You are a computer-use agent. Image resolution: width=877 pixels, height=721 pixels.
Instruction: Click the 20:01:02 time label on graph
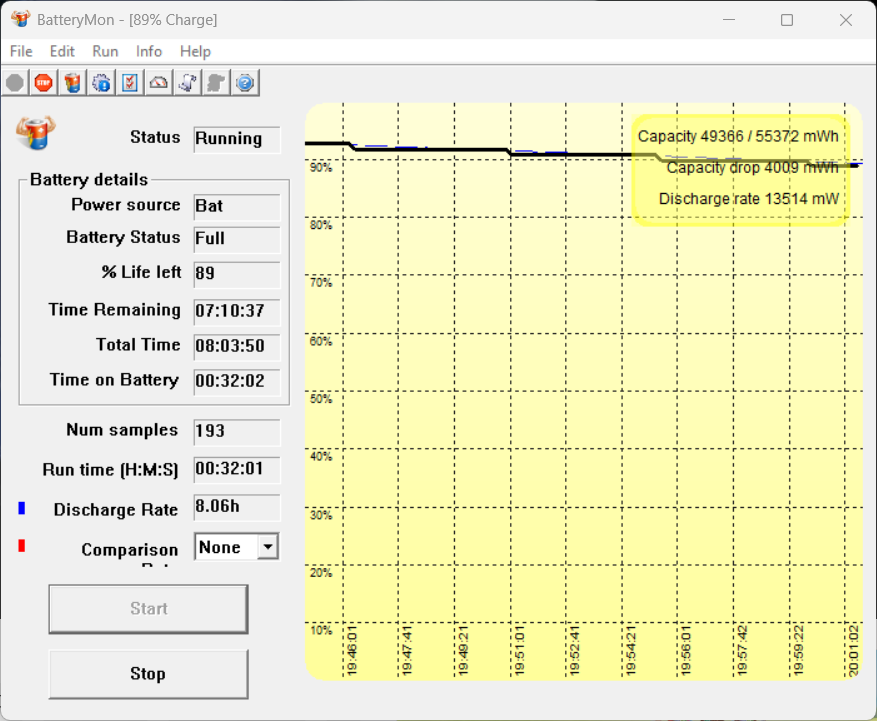click(x=854, y=651)
